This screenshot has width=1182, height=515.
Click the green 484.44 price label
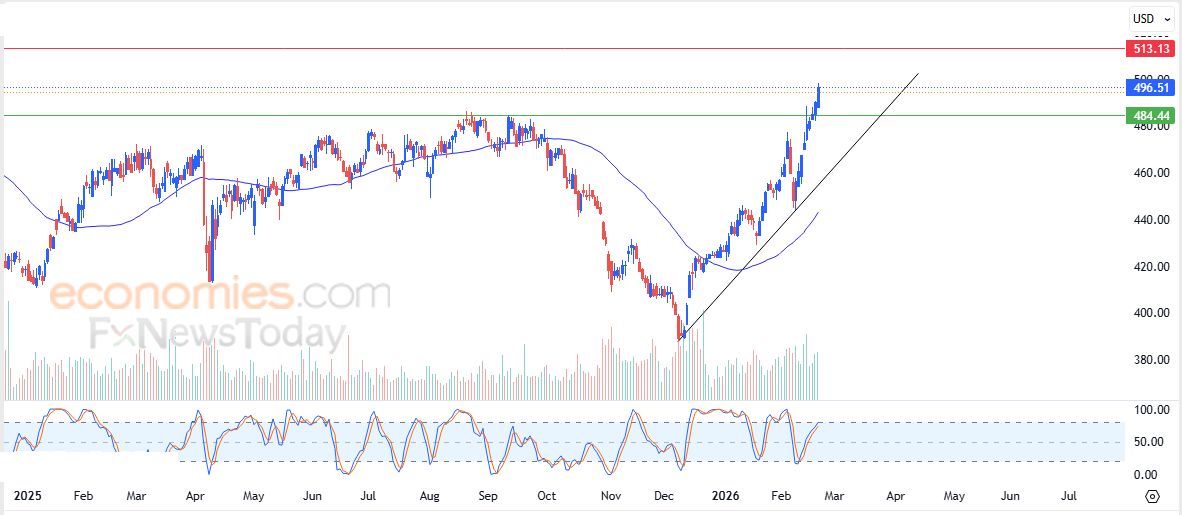point(1151,116)
